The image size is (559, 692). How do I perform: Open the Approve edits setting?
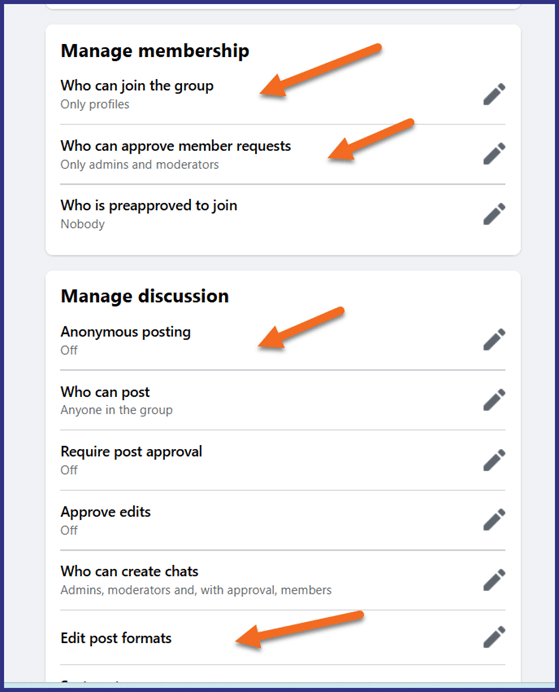[x=283, y=520]
